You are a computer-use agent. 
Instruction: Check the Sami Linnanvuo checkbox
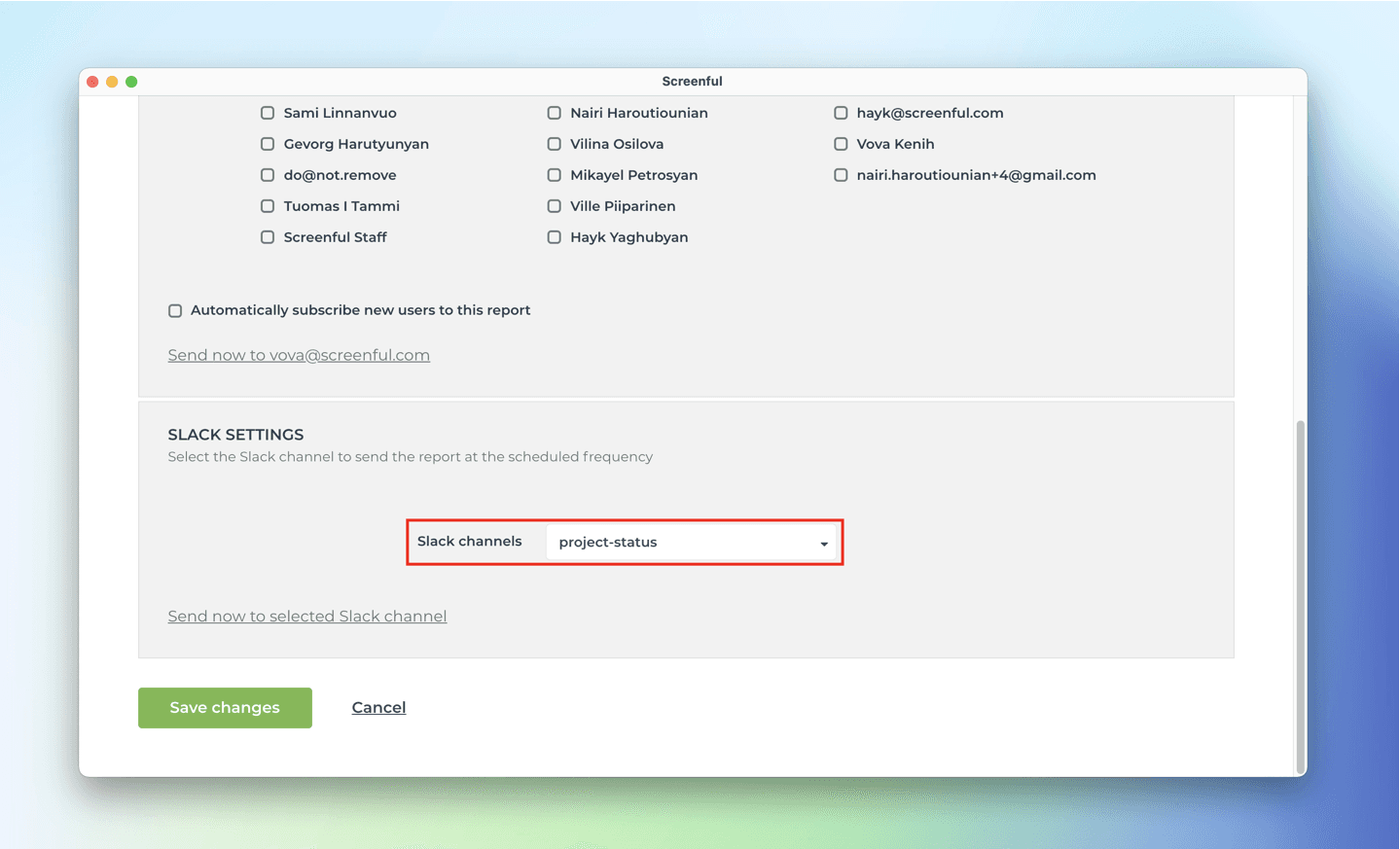[268, 113]
